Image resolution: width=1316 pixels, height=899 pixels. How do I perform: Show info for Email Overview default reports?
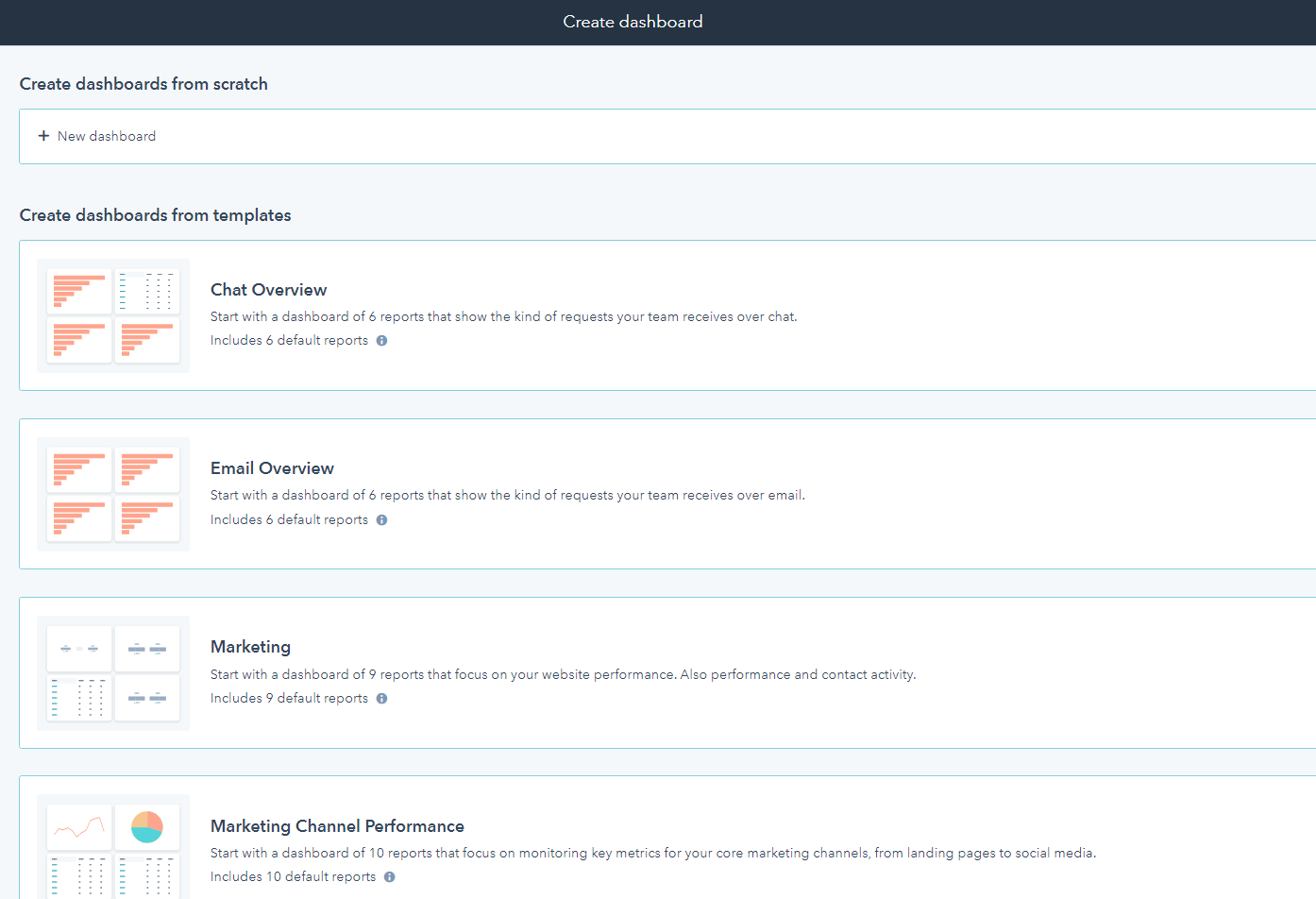(382, 520)
